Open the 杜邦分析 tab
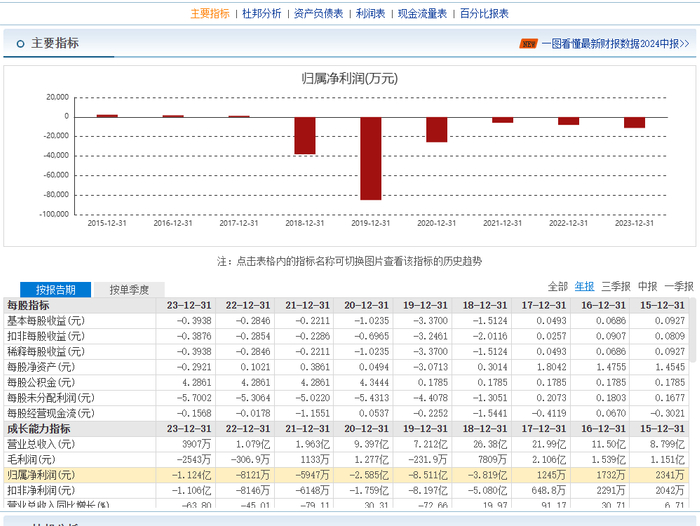 262,13
